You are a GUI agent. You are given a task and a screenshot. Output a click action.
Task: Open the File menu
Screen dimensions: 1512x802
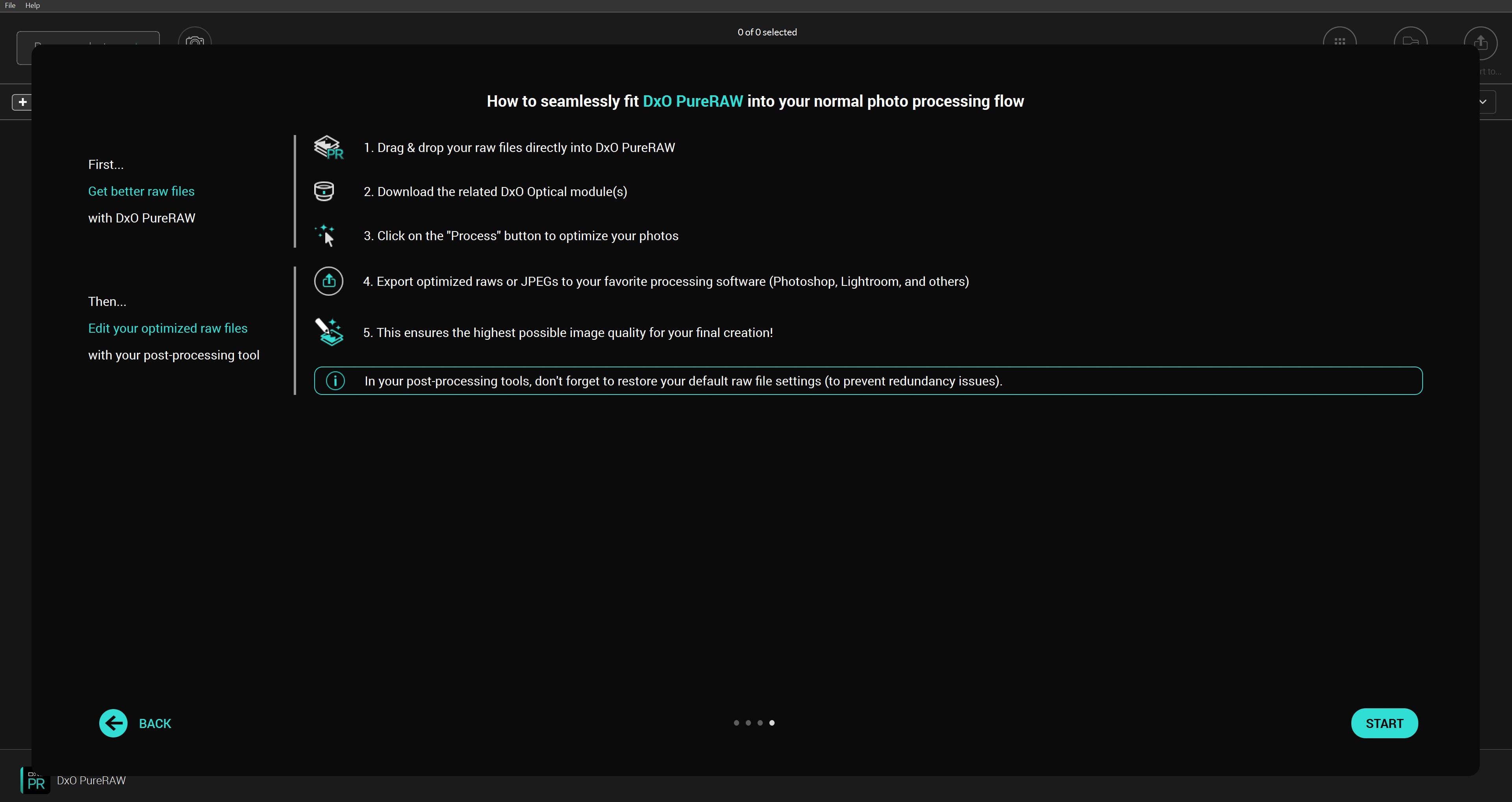click(10, 5)
